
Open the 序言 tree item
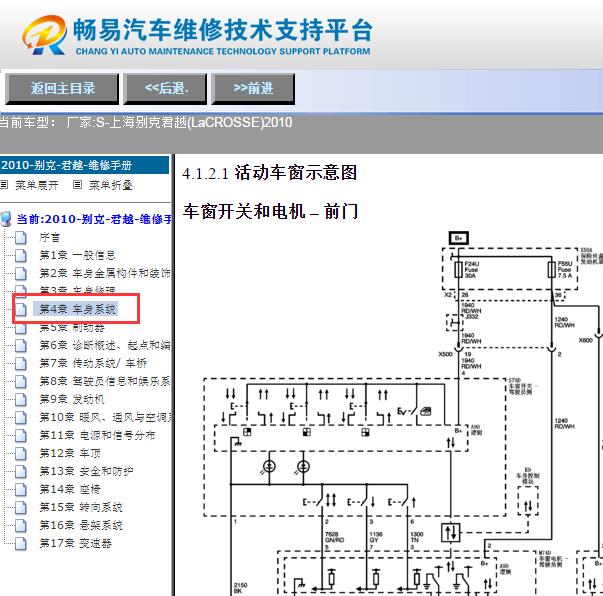(50, 238)
